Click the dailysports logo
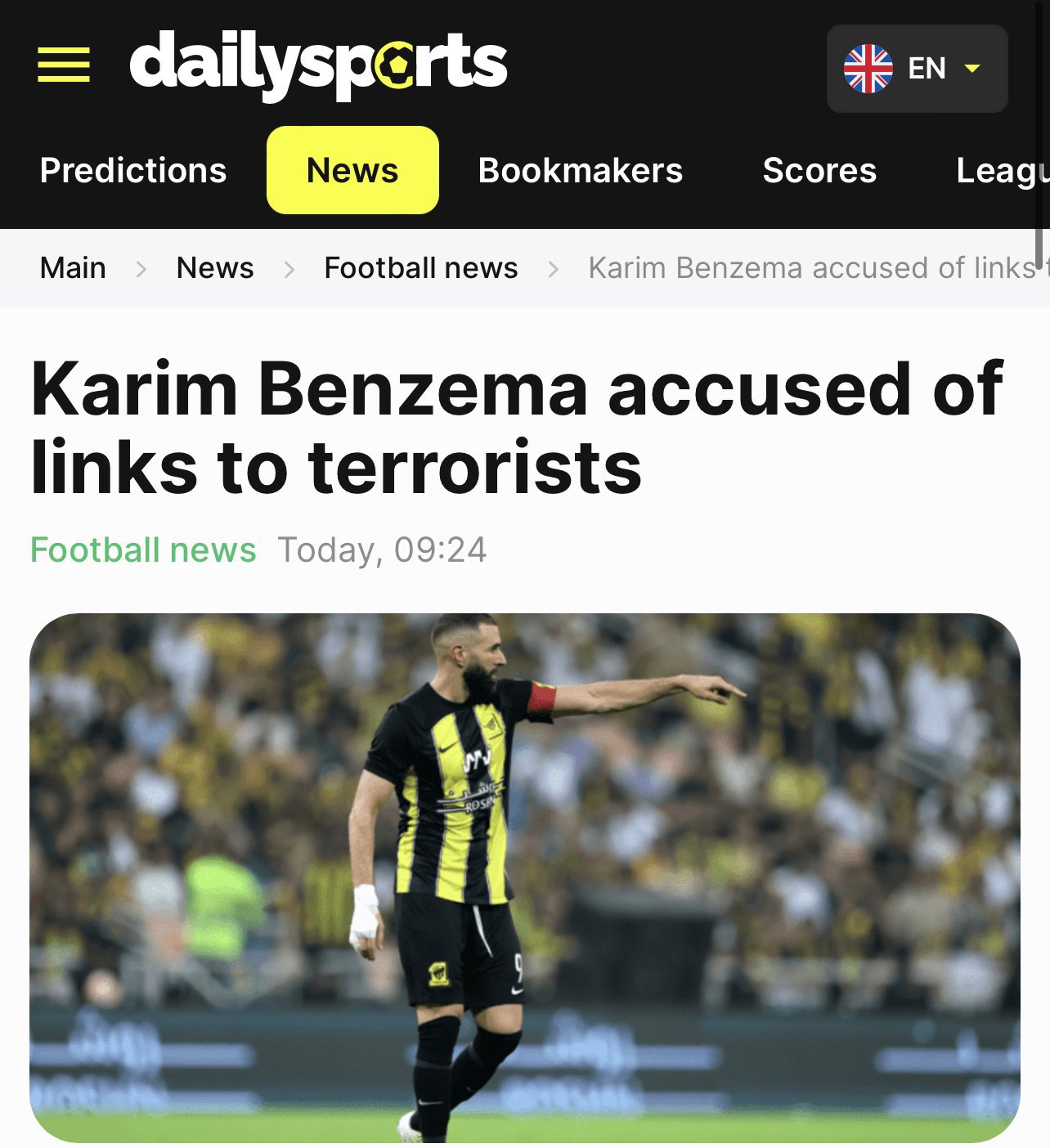This screenshot has width=1050, height=1148. 318,65
